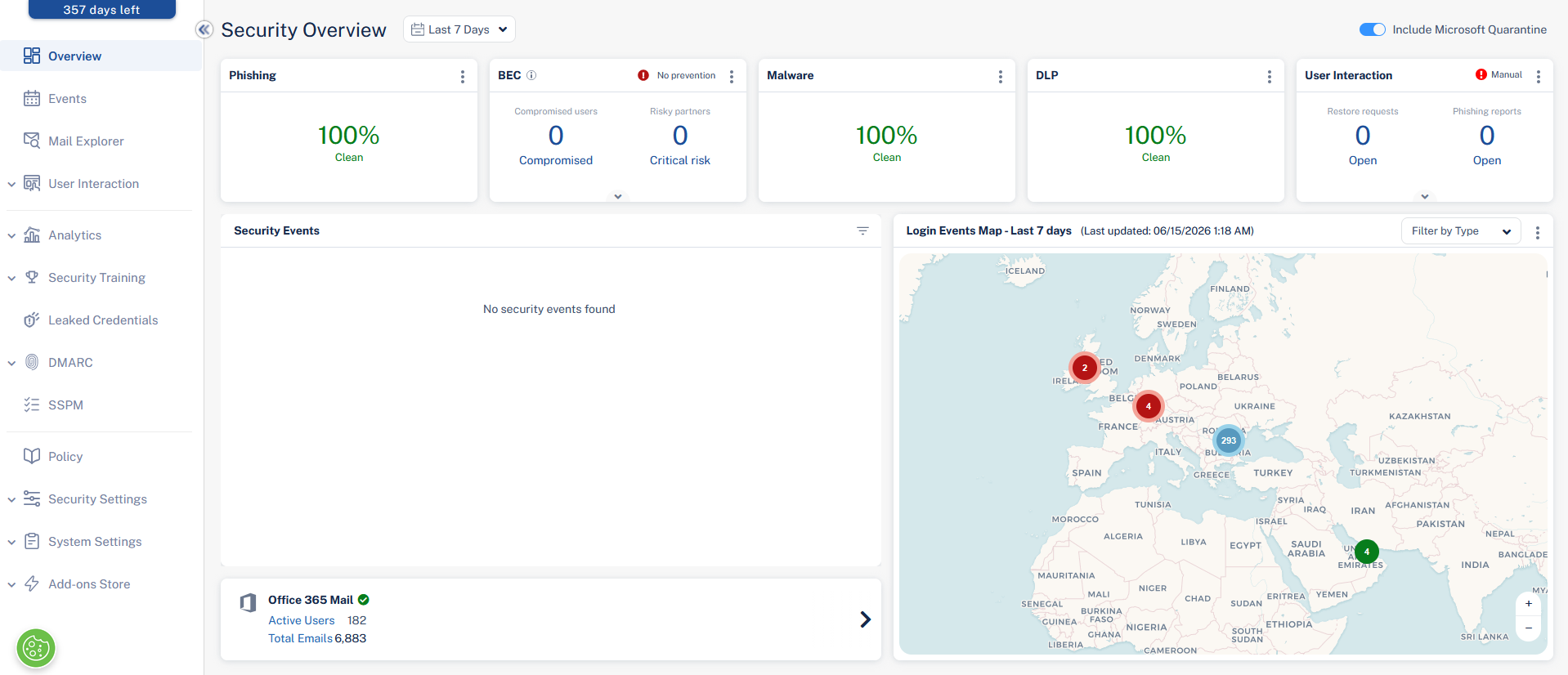Expand the Add-ons Store sidebar group
Screen dimensions: 1568x675
[x=11, y=584]
